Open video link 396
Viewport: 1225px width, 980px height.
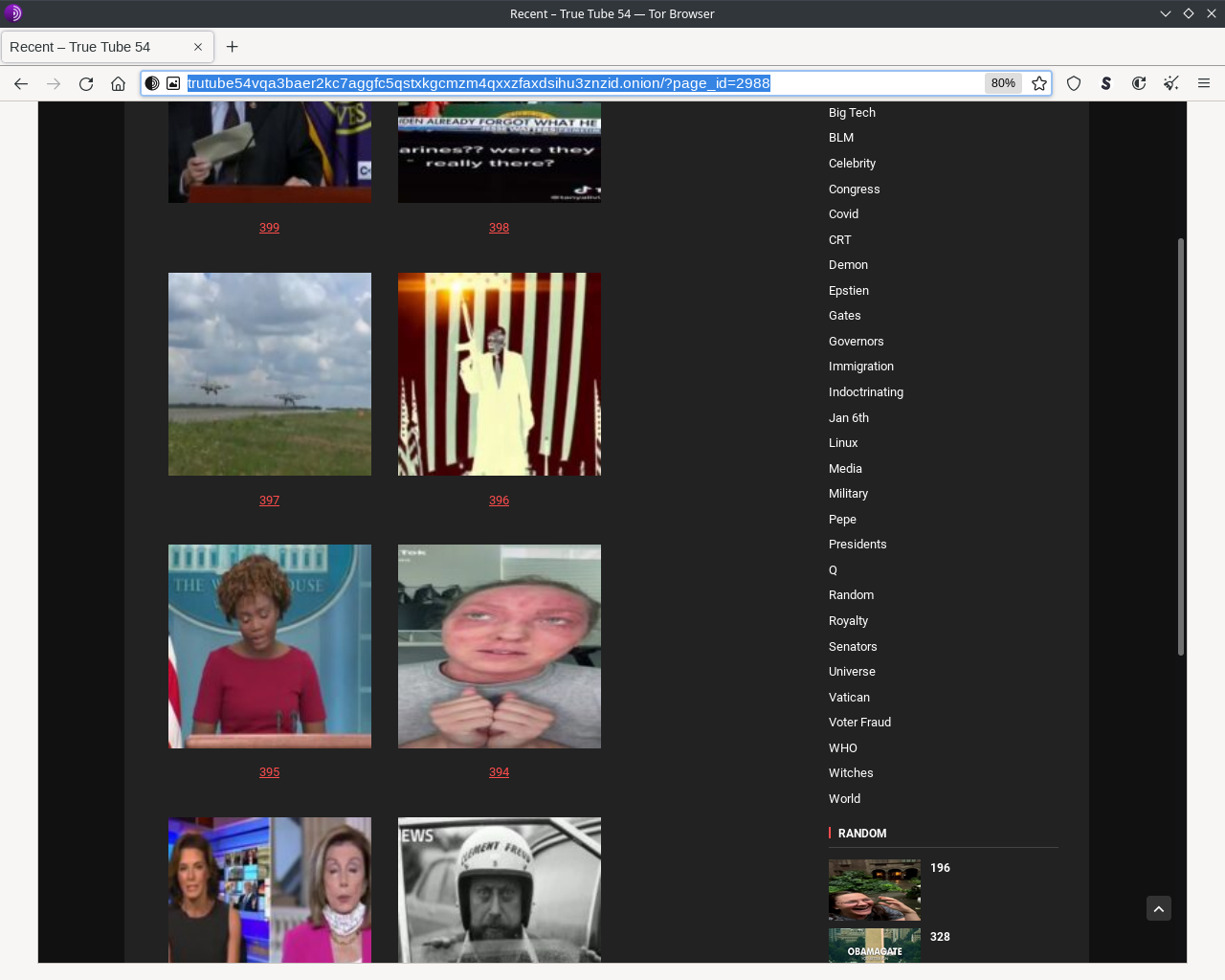499,501
